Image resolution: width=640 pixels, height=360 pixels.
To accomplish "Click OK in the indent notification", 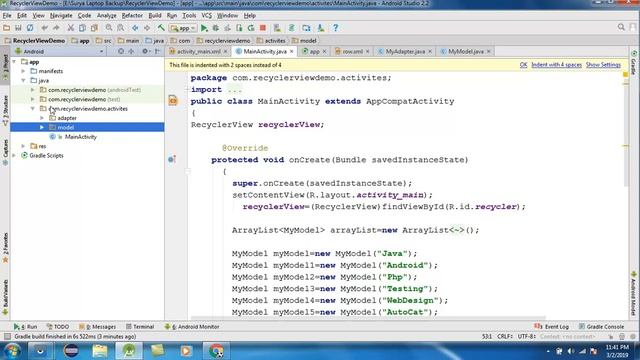I will pos(523,65).
